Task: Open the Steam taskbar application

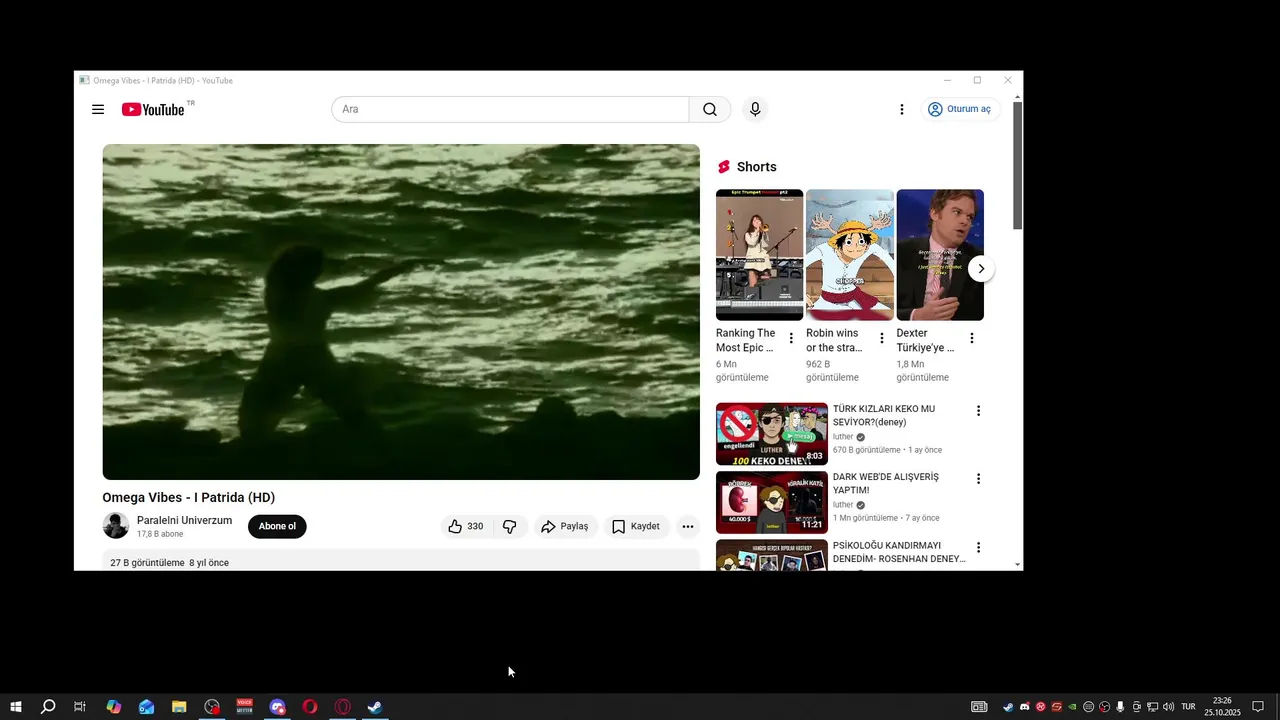Action: click(375, 707)
